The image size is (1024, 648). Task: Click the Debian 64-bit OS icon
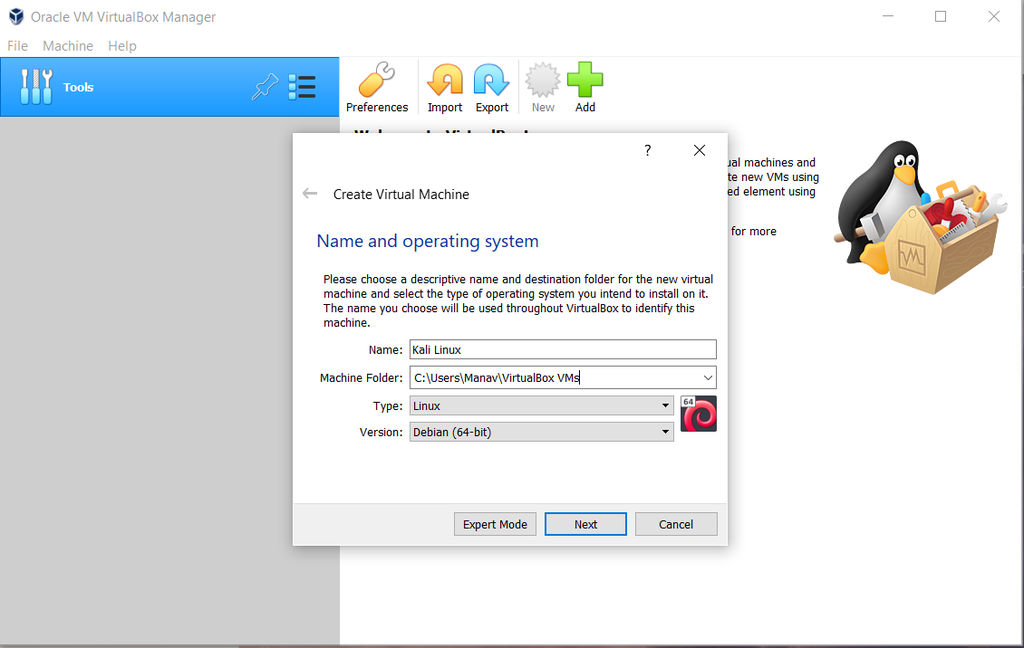698,413
